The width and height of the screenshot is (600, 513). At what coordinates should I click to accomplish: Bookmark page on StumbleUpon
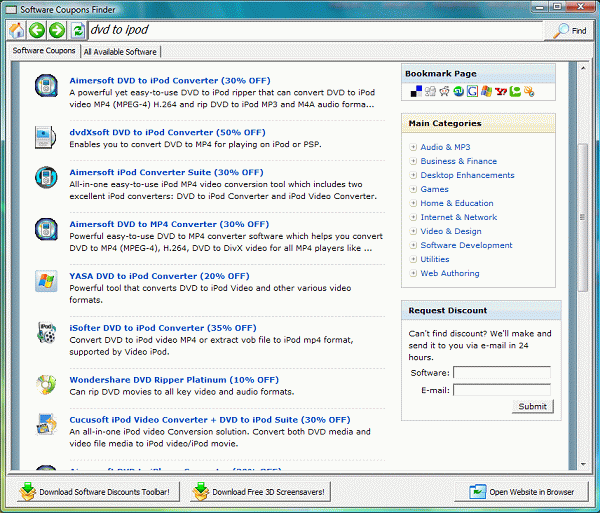click(458, 91)
